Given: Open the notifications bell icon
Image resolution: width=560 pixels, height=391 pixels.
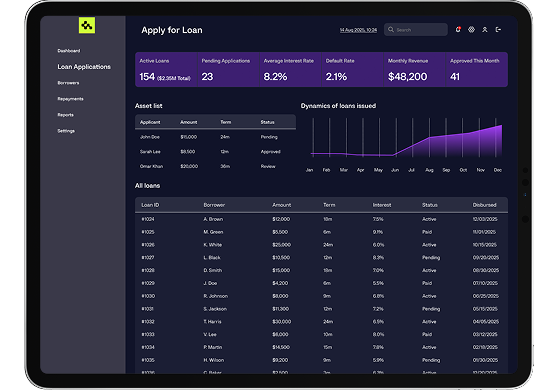Looking at the screenshot, I should 458,30.
